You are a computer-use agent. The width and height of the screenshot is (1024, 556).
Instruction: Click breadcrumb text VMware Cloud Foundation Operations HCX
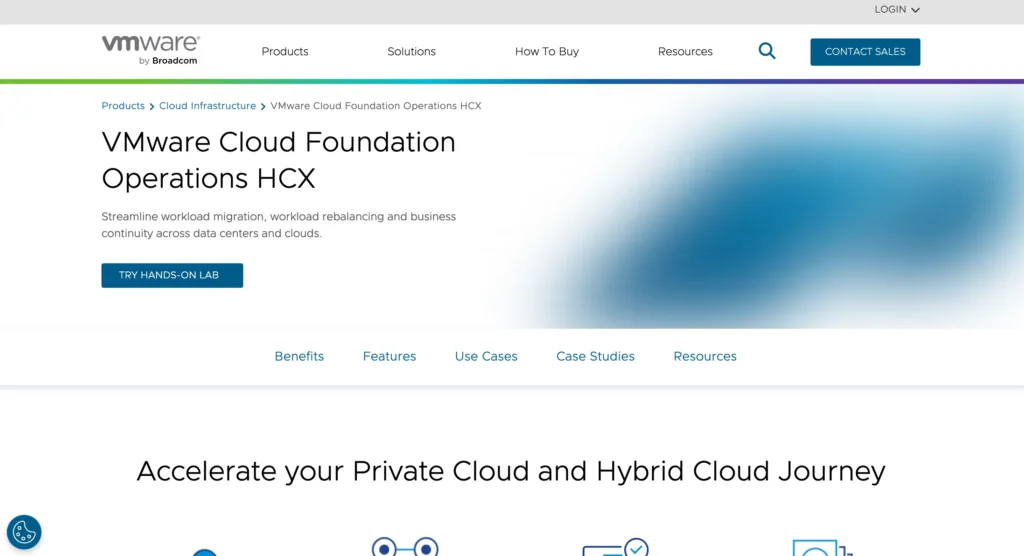coord(376,106)
